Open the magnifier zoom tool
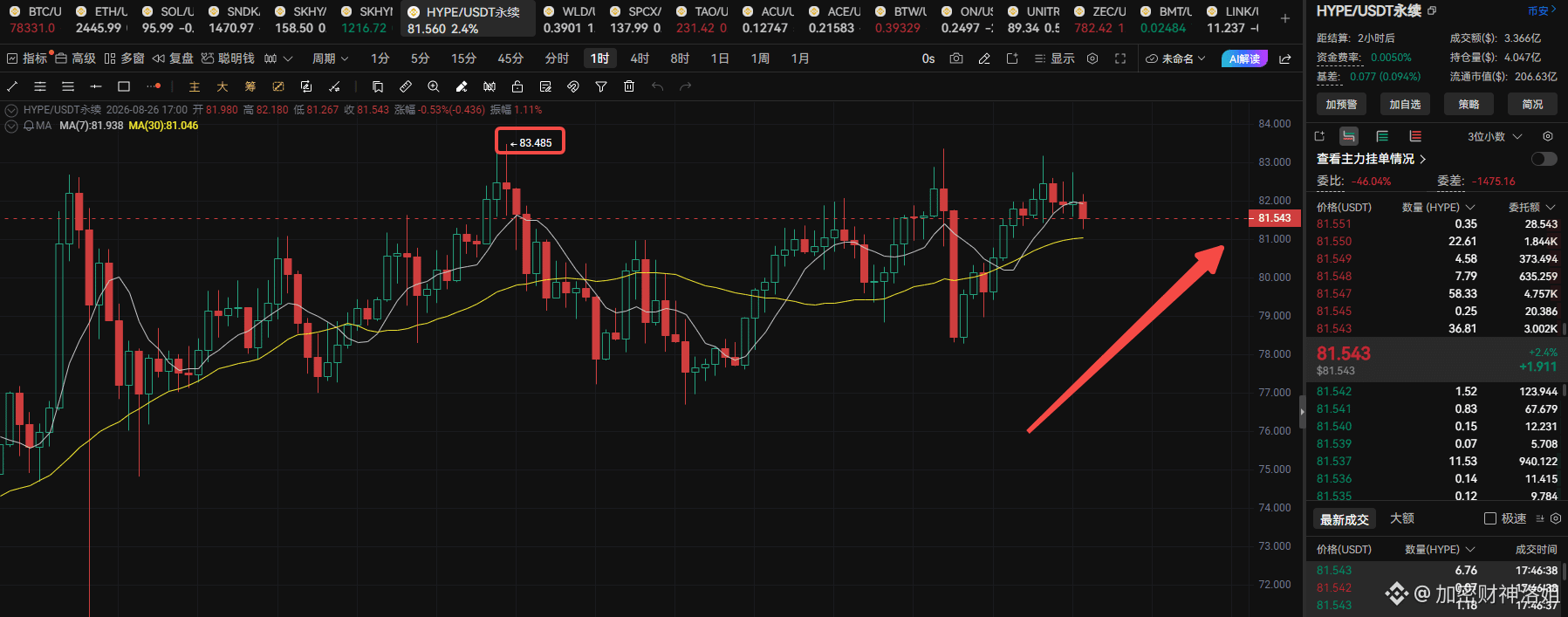Screen dimensions: 1568x617 click(x=434, y=86)
